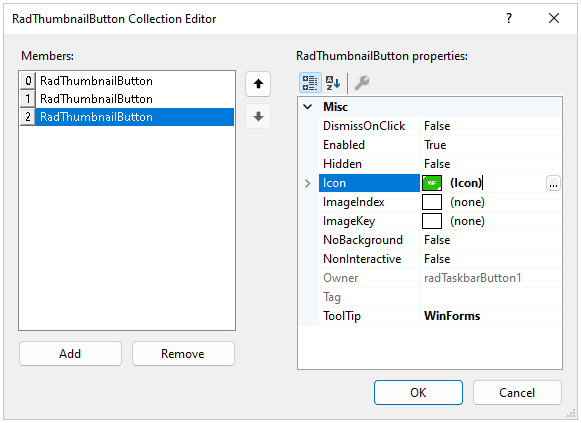Click the ImageIndex empty swatch box
The height and width of the screenshot is (423, 581).
(432, 202)
